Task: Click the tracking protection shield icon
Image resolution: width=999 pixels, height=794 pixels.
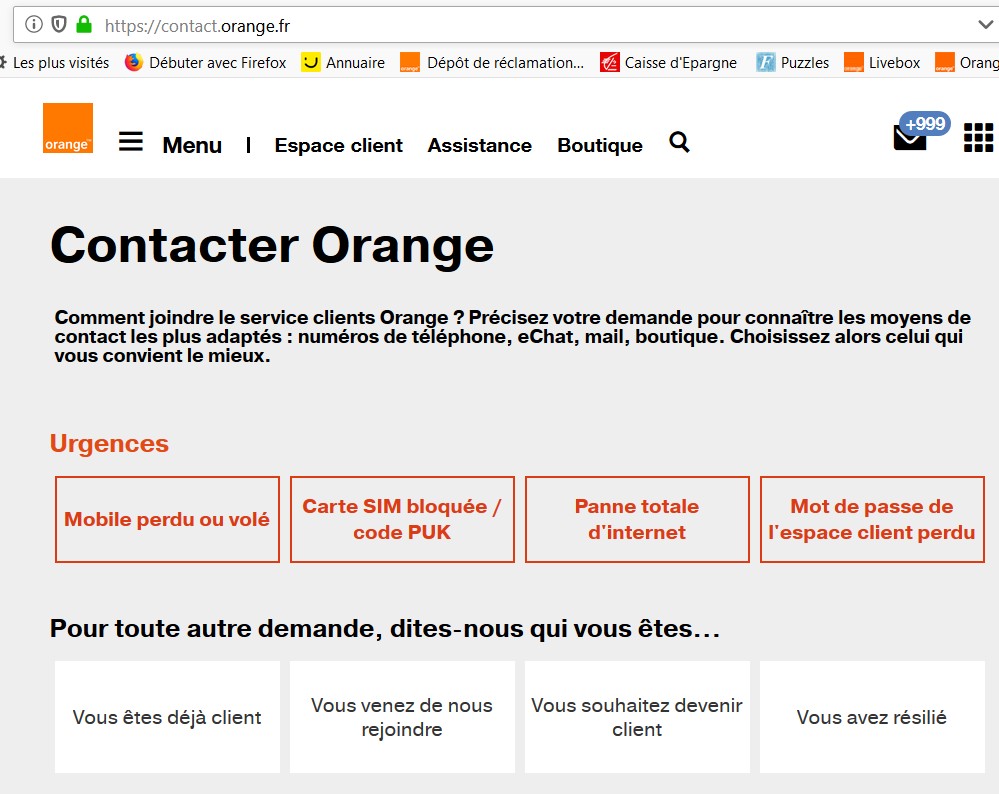Action: pyautogui.click(x=59, y=25)
